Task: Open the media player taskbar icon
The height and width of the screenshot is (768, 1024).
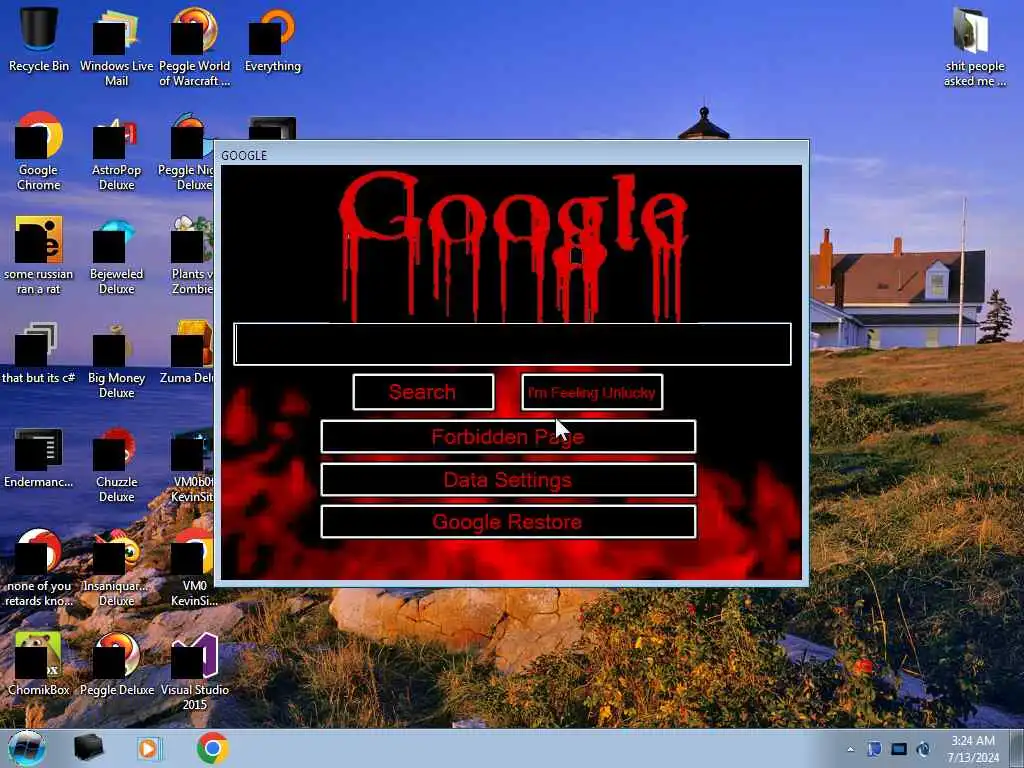Action: (149, 748)
